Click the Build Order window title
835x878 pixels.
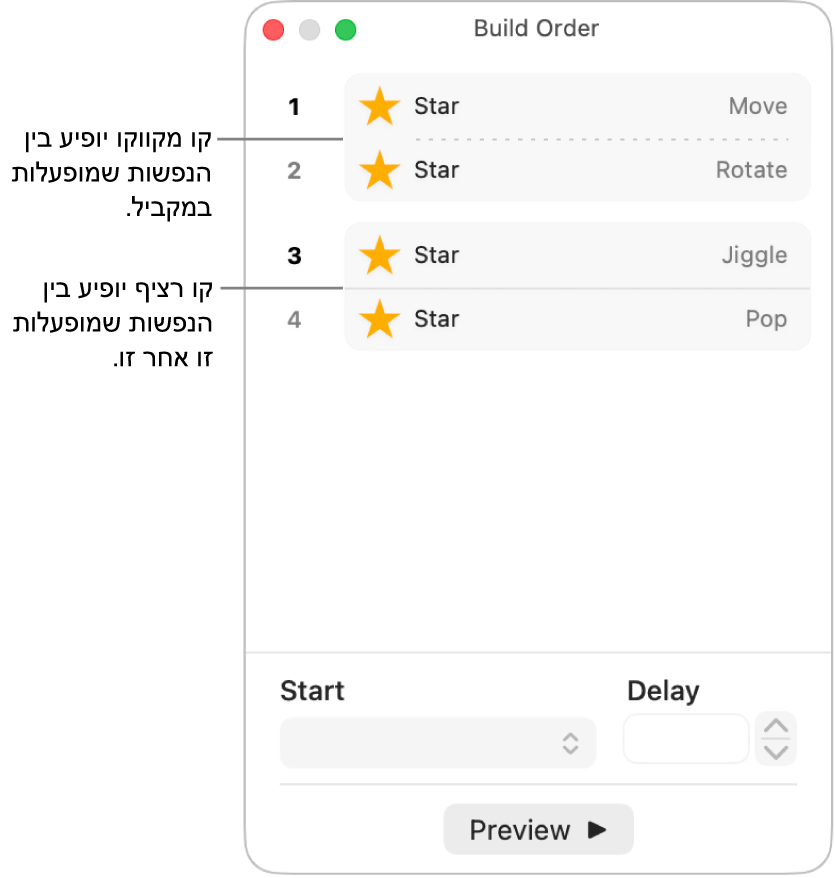[x=537, y=29]
